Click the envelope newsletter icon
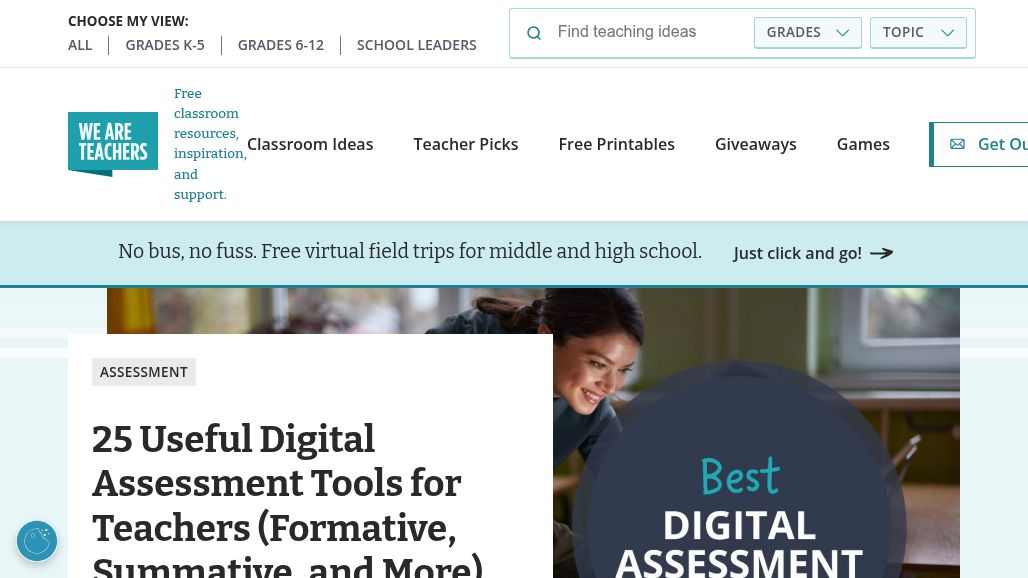 (957, 144)
